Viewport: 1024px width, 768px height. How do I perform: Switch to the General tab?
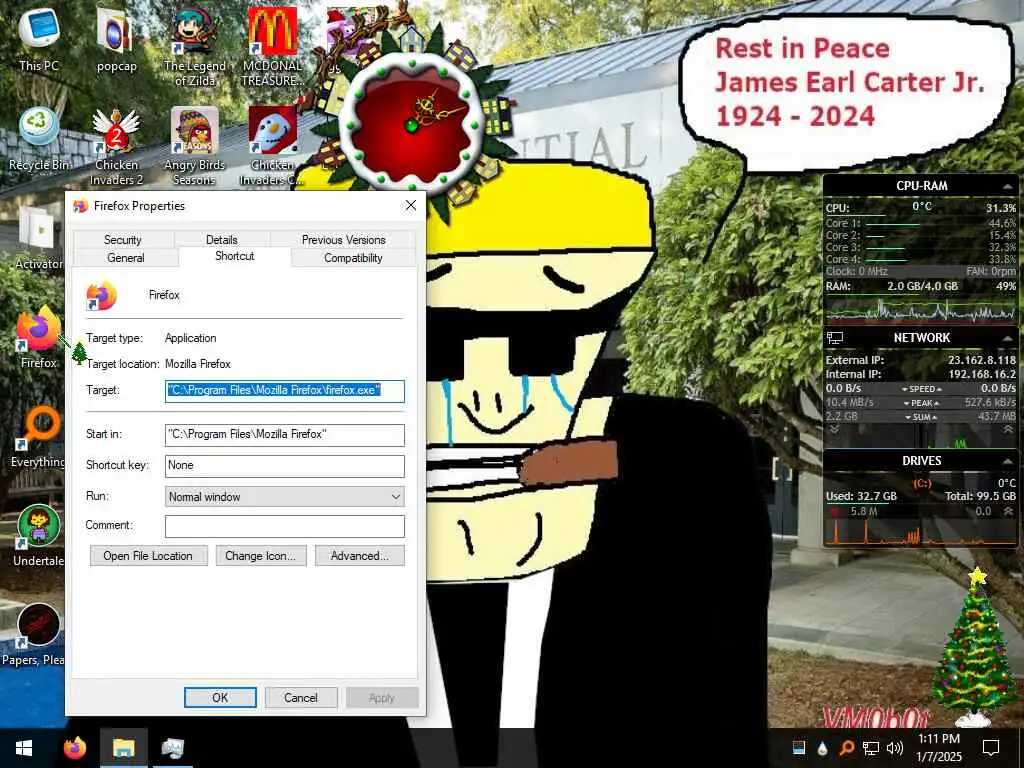pyautogui.click(x=125, y=258)
